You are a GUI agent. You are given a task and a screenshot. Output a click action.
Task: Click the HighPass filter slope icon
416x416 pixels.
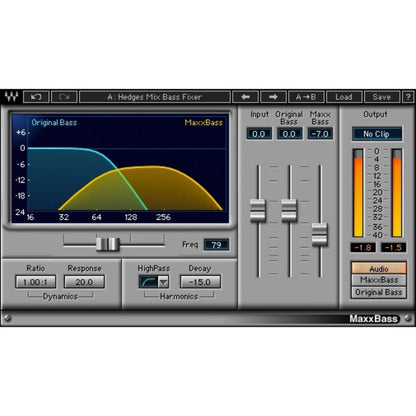[x=149, y=282]
